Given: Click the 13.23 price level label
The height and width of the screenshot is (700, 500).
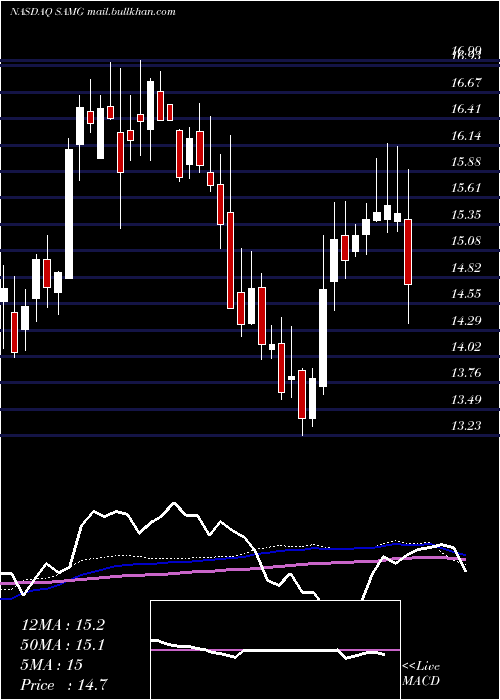Looking at the screenshot, I should 466,426.
